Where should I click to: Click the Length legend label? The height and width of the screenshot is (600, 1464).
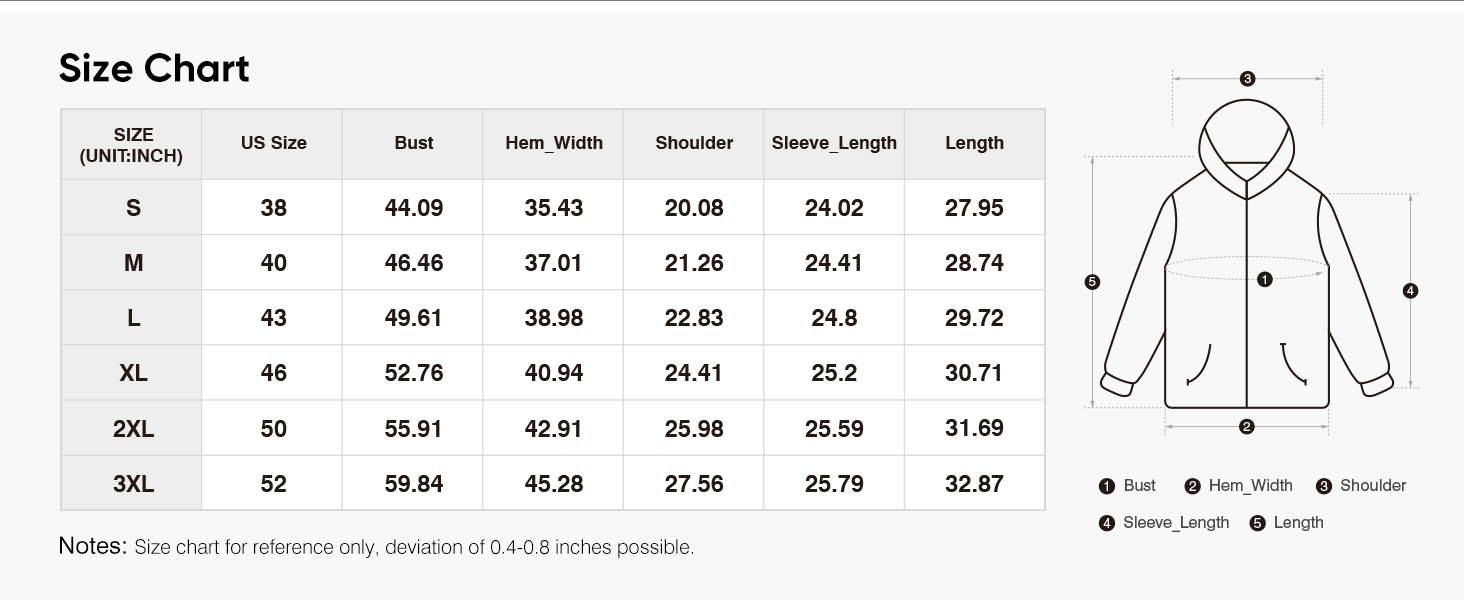(x=1298, y=523)
